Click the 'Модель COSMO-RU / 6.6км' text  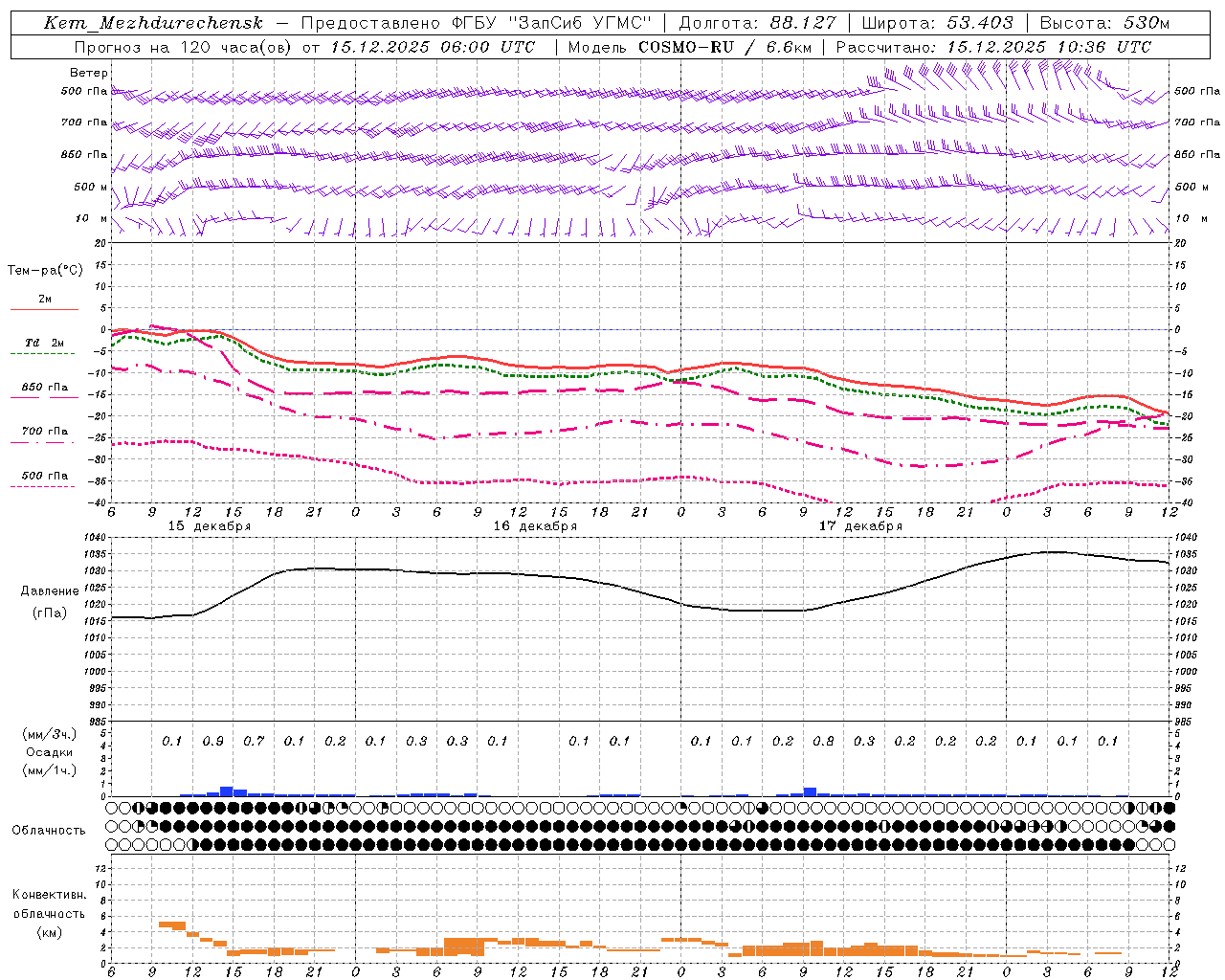pos(689,47)
